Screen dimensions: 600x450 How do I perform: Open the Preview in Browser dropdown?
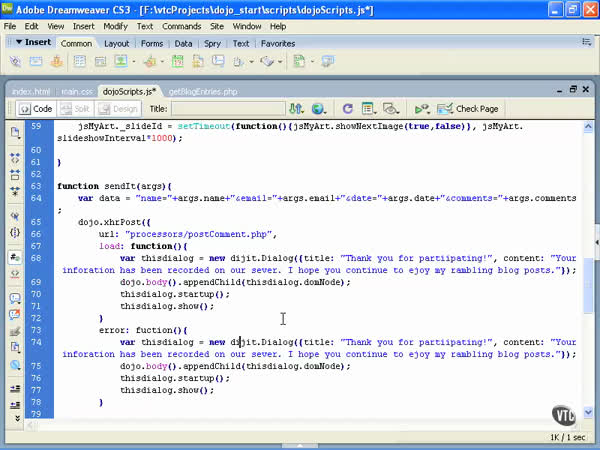[320, 108]
